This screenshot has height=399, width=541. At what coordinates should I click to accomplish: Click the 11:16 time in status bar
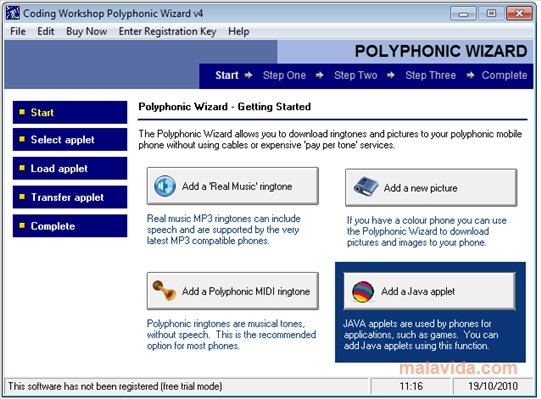411,386
